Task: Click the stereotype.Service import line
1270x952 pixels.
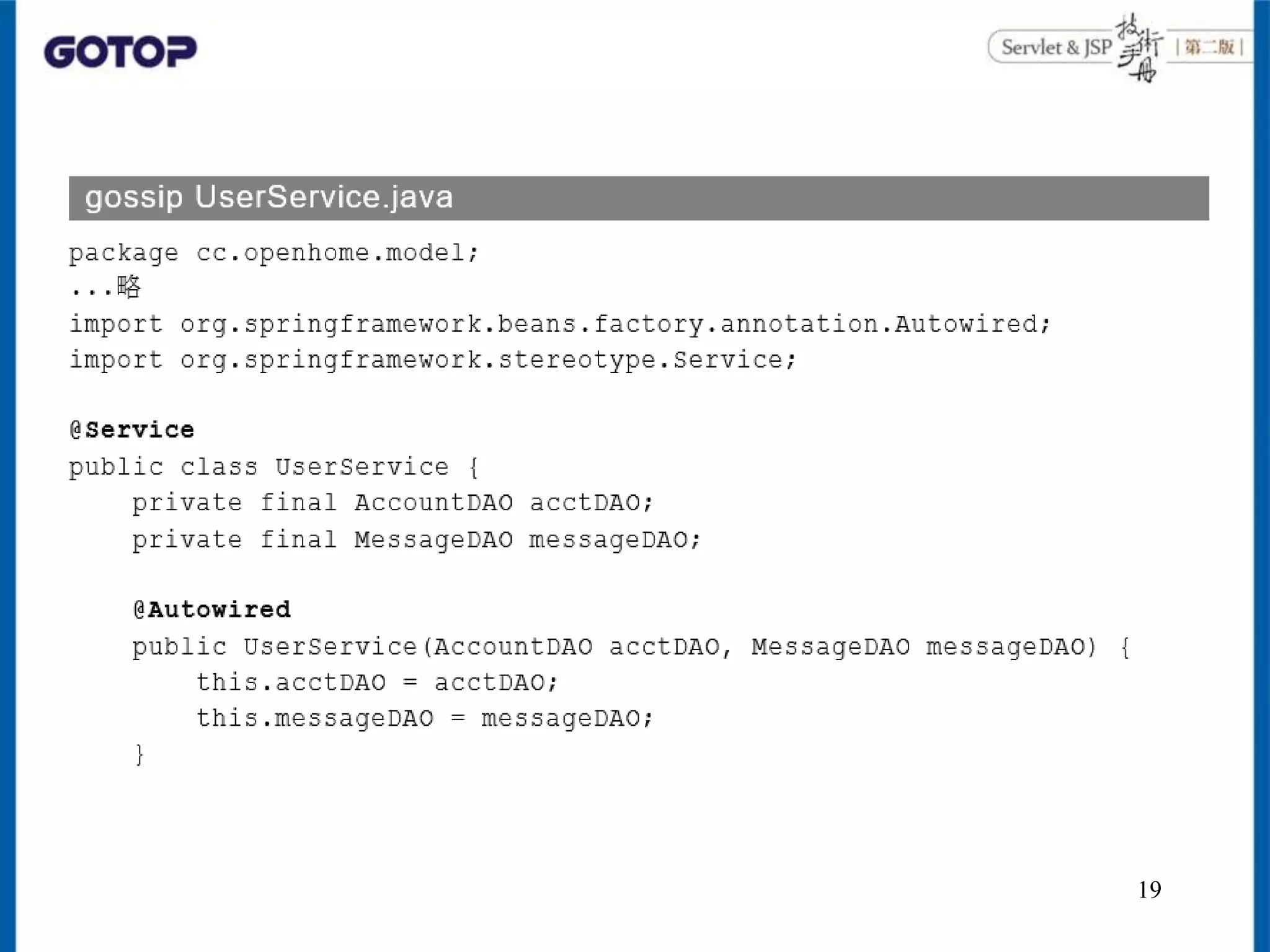Action: coord(432,360)
